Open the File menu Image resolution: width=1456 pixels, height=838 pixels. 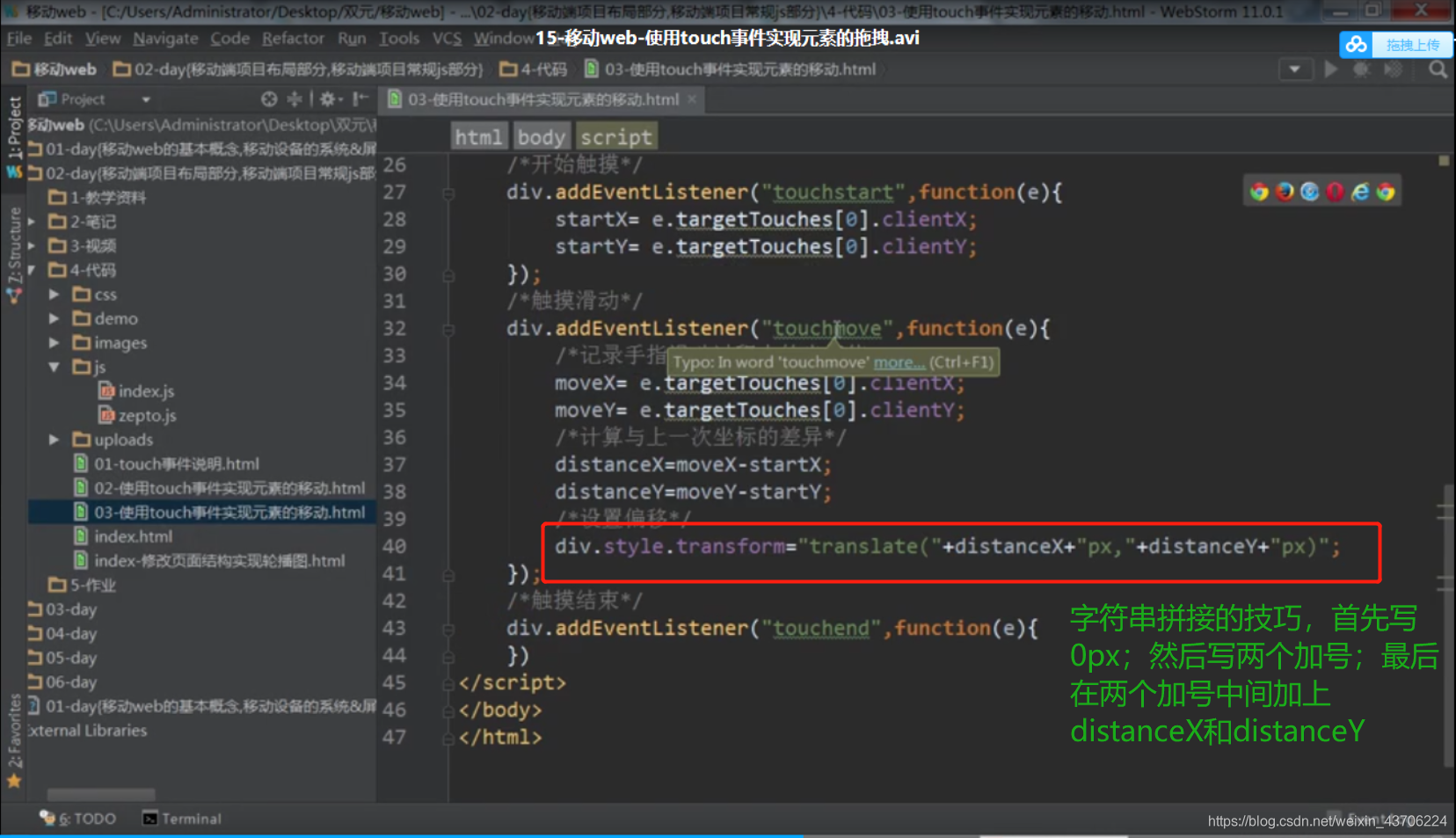(18, 39)
